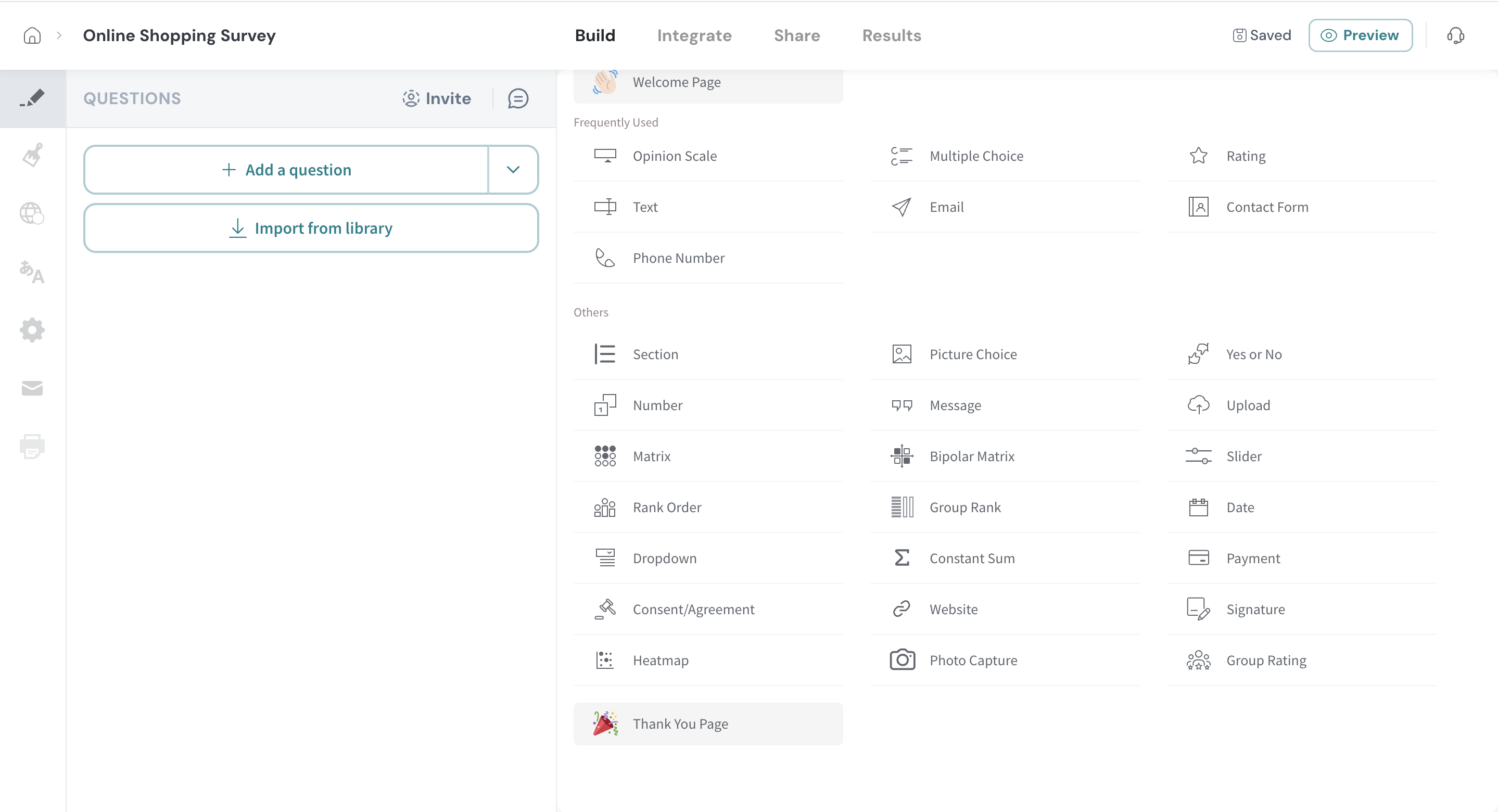Open the settings gear in sidebar

32,330
